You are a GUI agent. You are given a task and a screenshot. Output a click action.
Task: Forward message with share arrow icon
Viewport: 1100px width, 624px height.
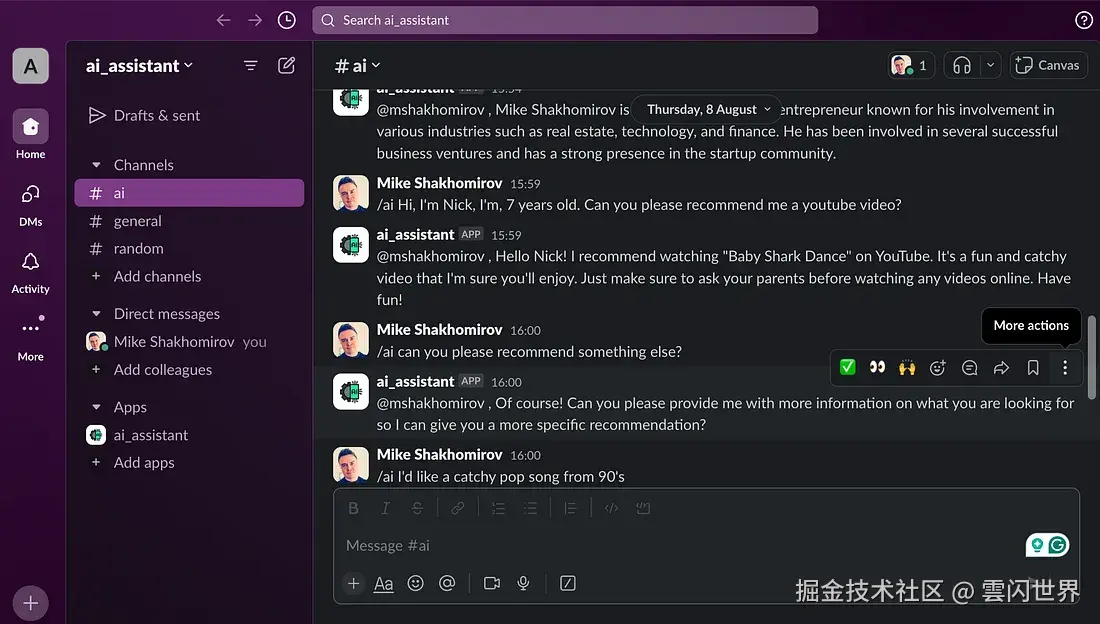point(1001,367)
